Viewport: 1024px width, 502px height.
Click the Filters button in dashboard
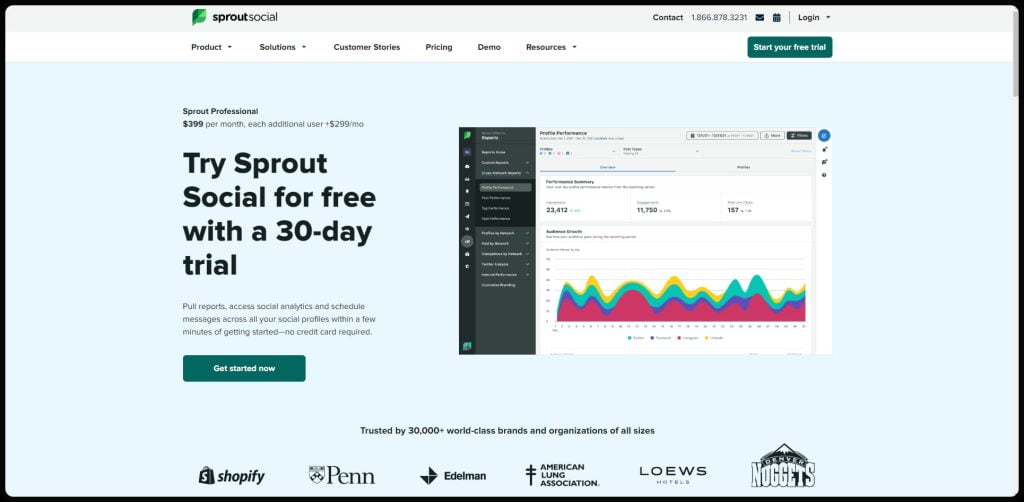799,136
